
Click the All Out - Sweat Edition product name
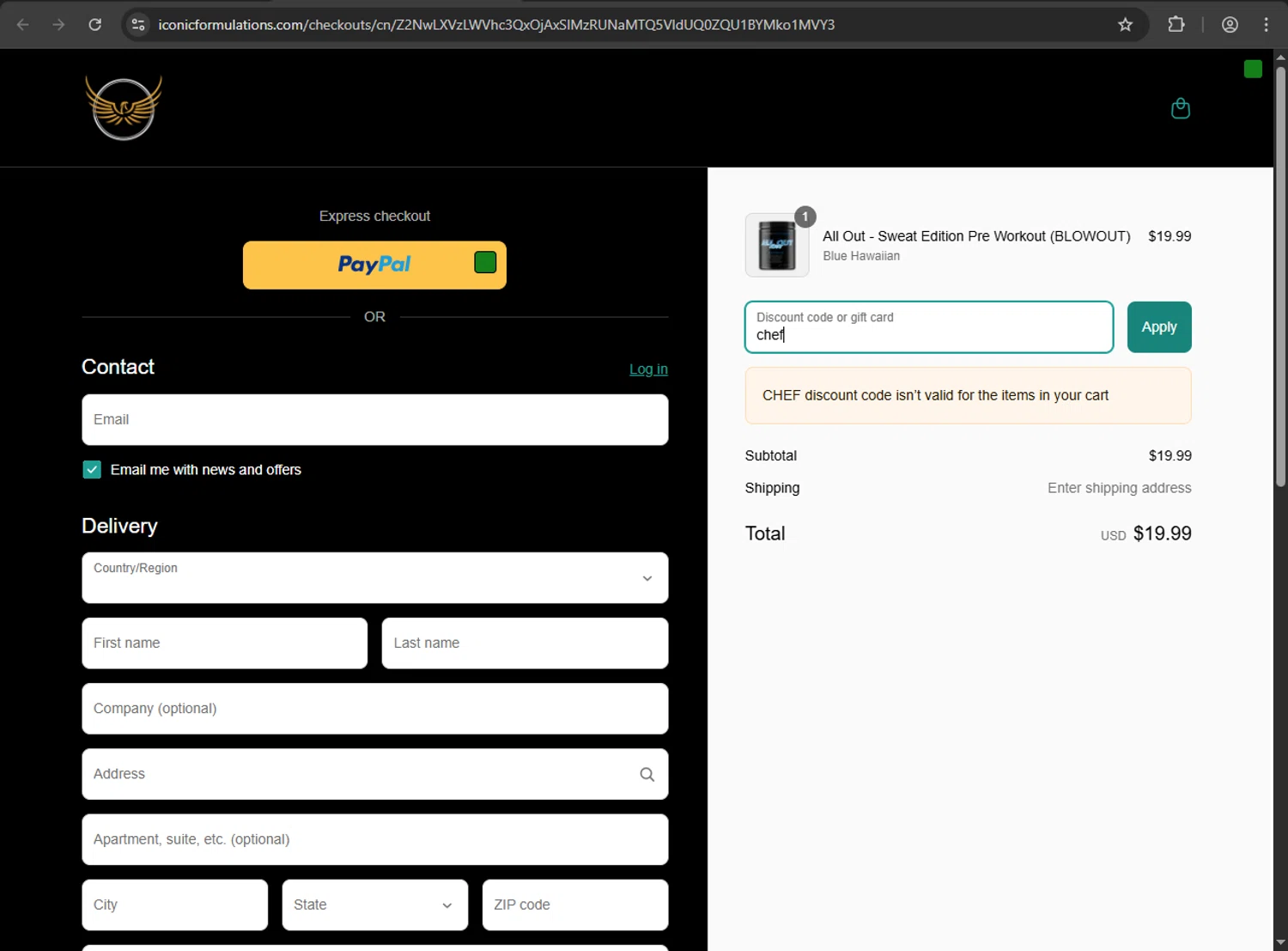[x=976, y=236]
